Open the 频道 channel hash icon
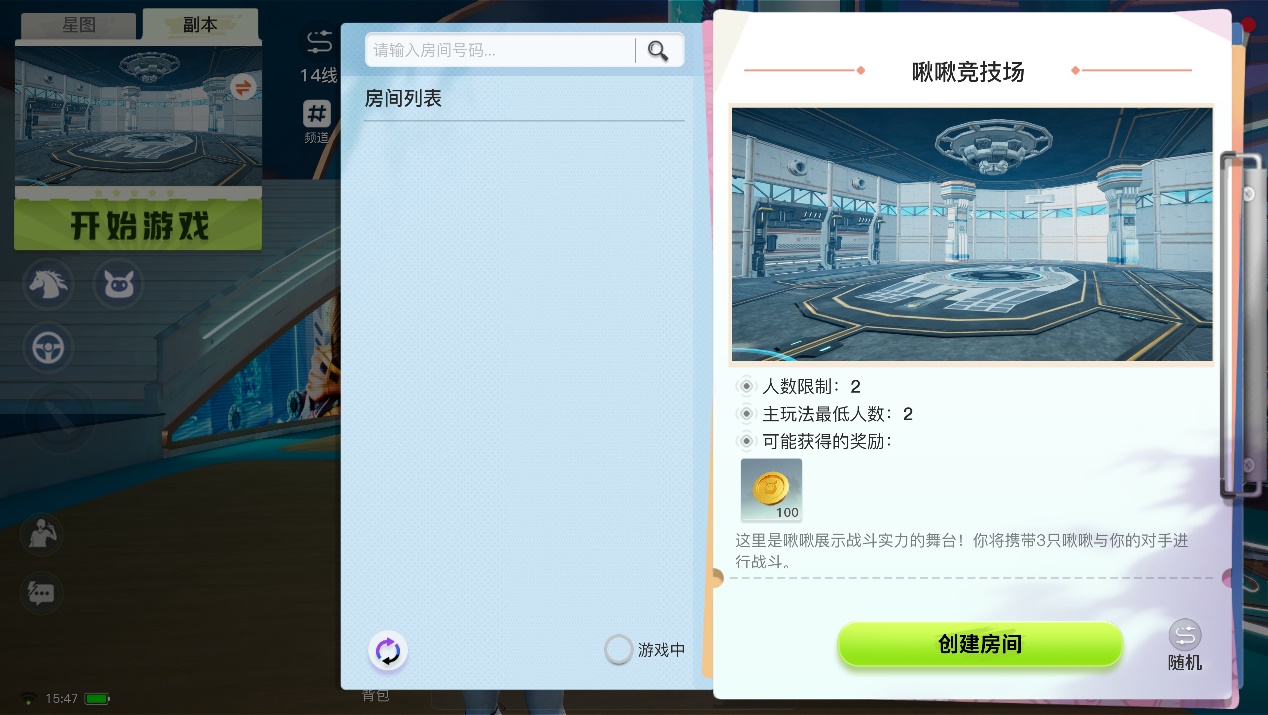 (x=317, y=114)
